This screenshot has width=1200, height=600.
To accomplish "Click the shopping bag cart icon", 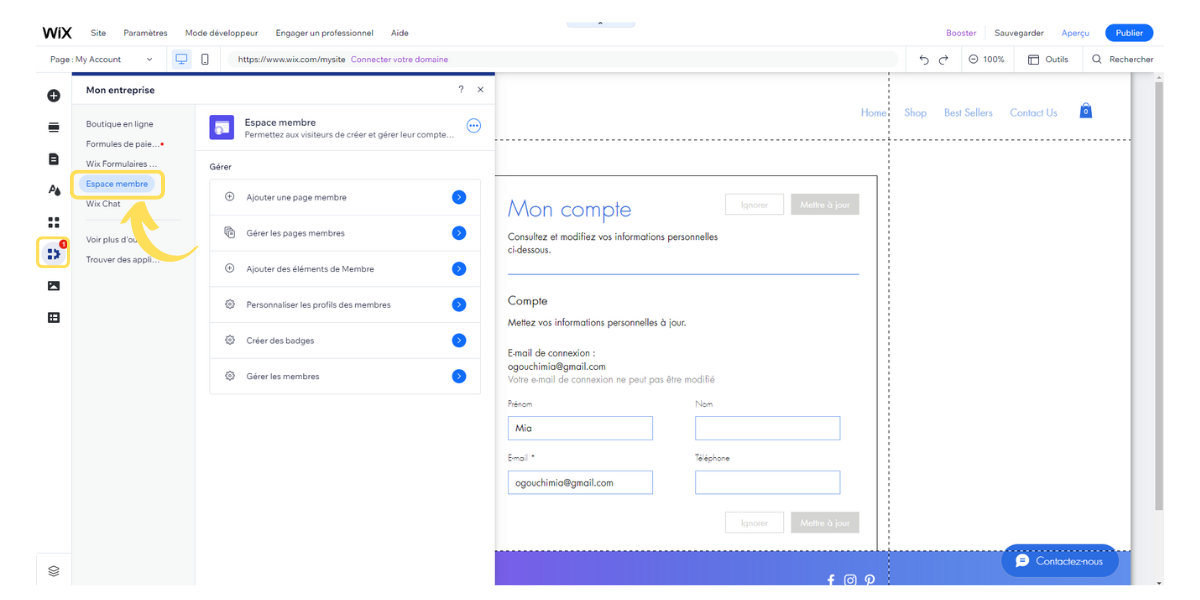I will [x=1085, y=111].
